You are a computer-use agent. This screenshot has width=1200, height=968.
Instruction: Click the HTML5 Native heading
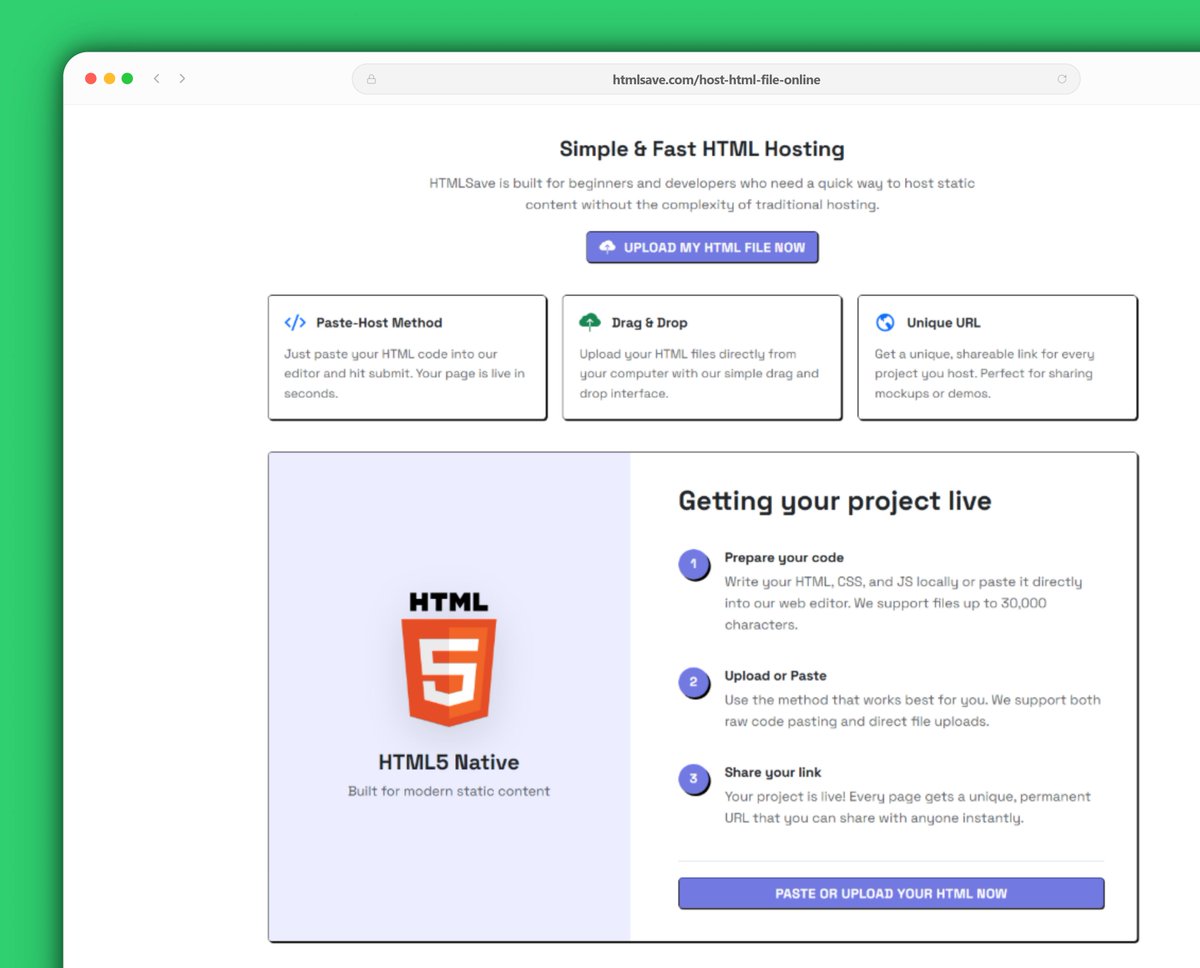click(449, 762)
